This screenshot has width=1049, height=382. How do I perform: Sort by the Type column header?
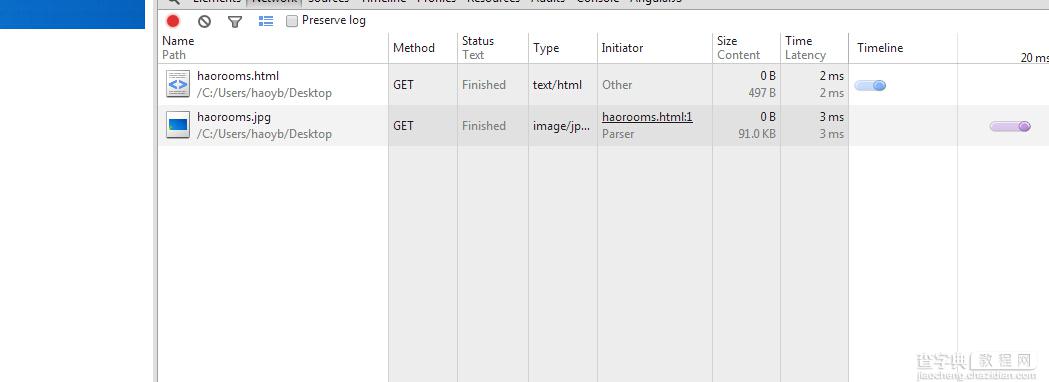click(546, 47)
